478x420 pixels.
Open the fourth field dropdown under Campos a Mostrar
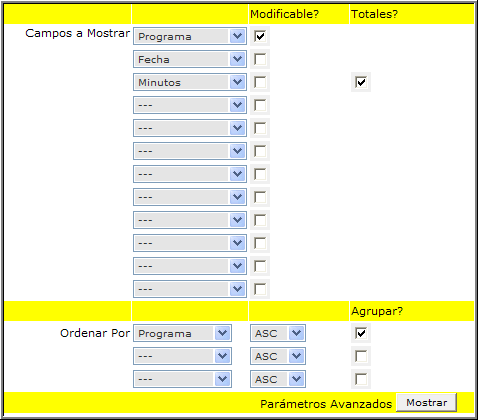click(x=190, y=105)
